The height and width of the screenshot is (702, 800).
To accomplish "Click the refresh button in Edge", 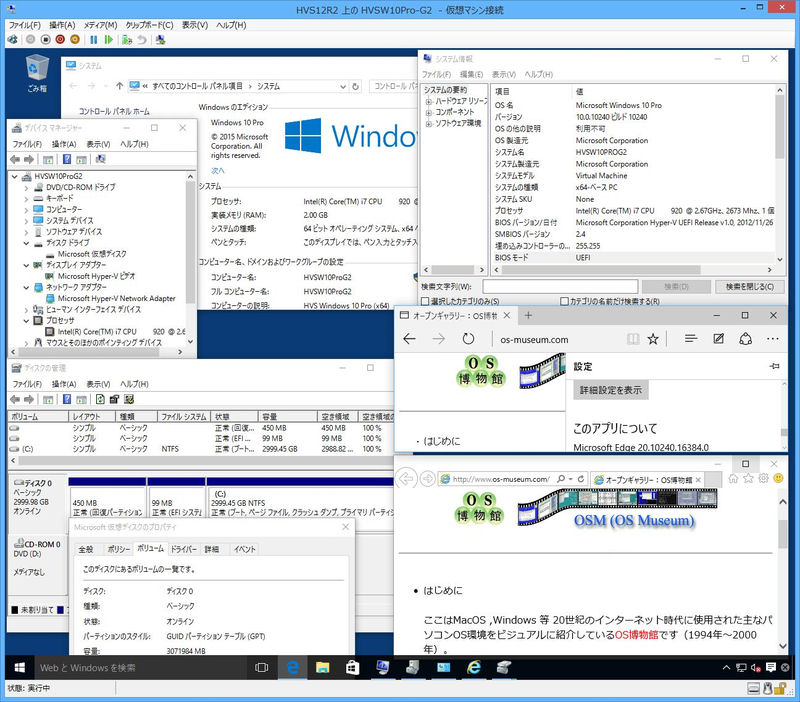I will 468,339.
